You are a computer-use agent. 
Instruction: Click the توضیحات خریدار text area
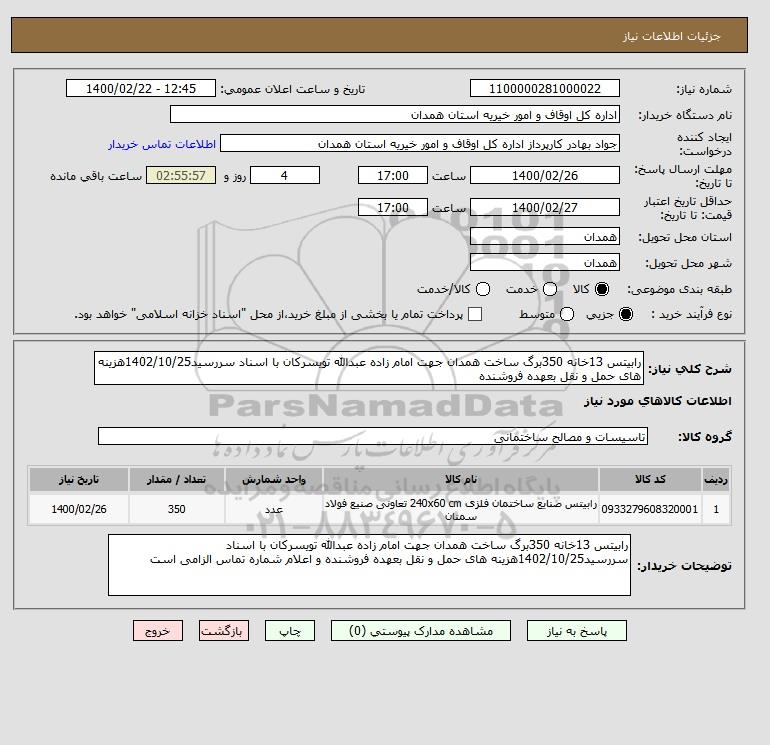(369, 565)
